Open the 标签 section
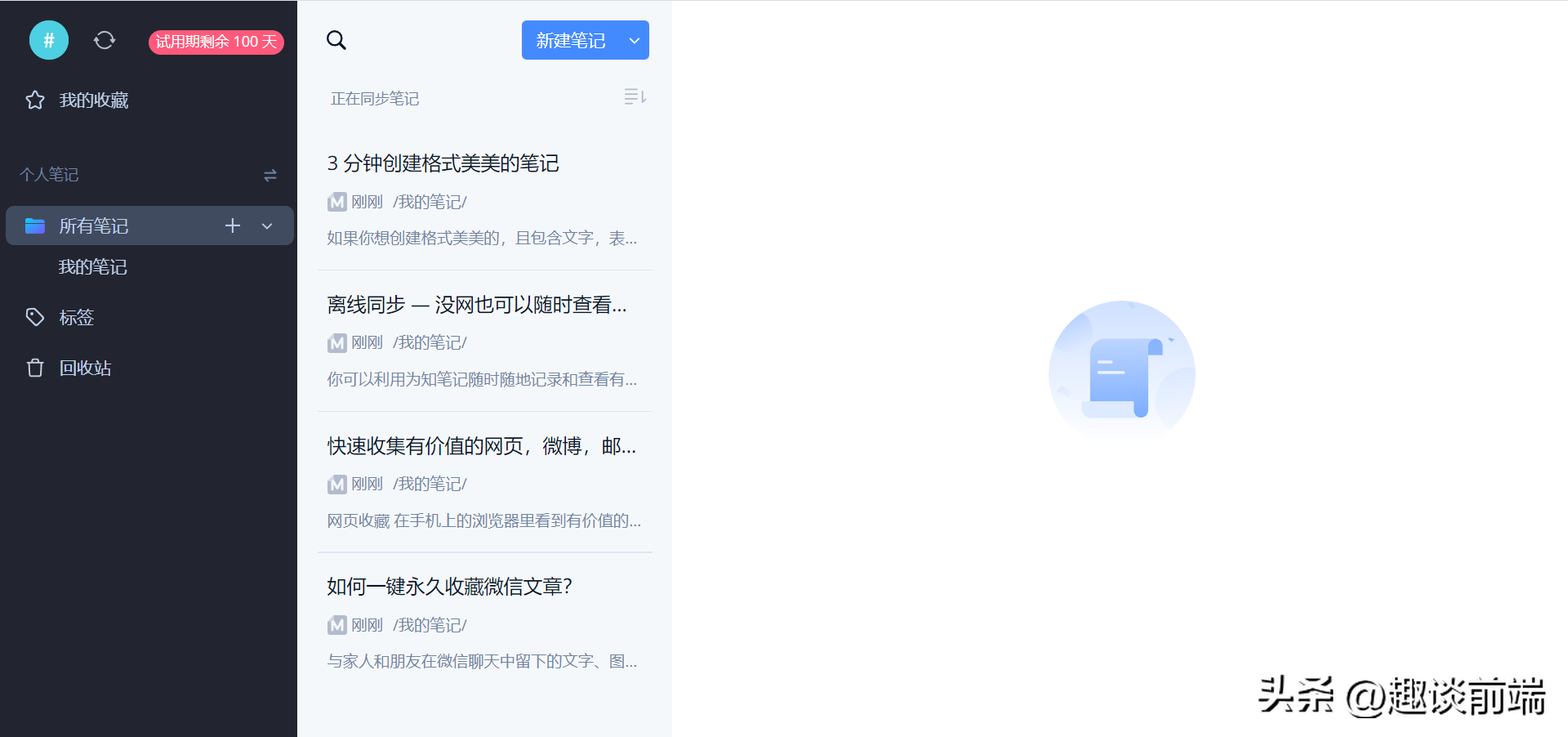Screen dimensions: 1568x737 point(77,318)
